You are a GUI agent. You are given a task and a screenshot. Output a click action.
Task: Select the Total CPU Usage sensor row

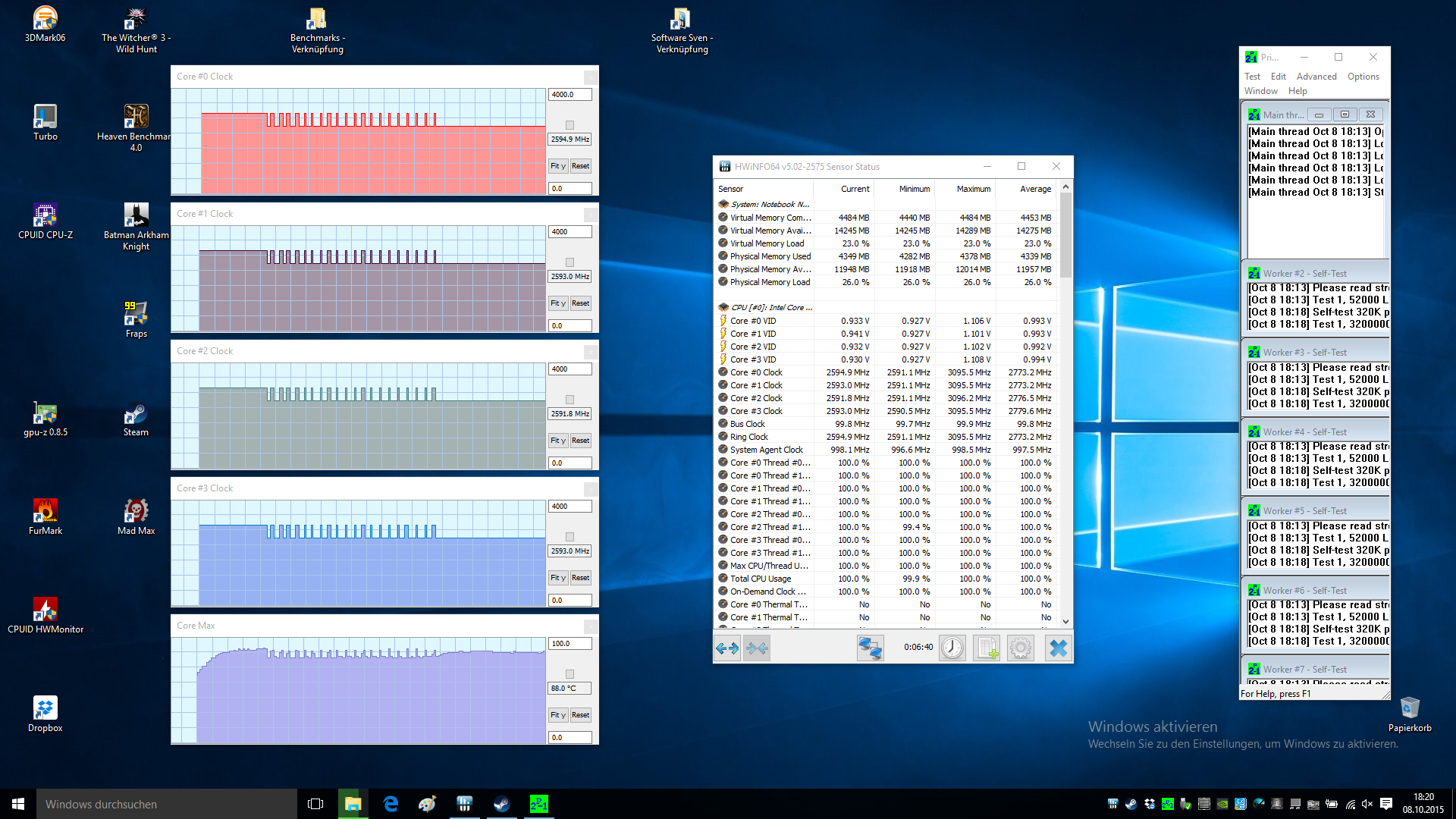886,579
